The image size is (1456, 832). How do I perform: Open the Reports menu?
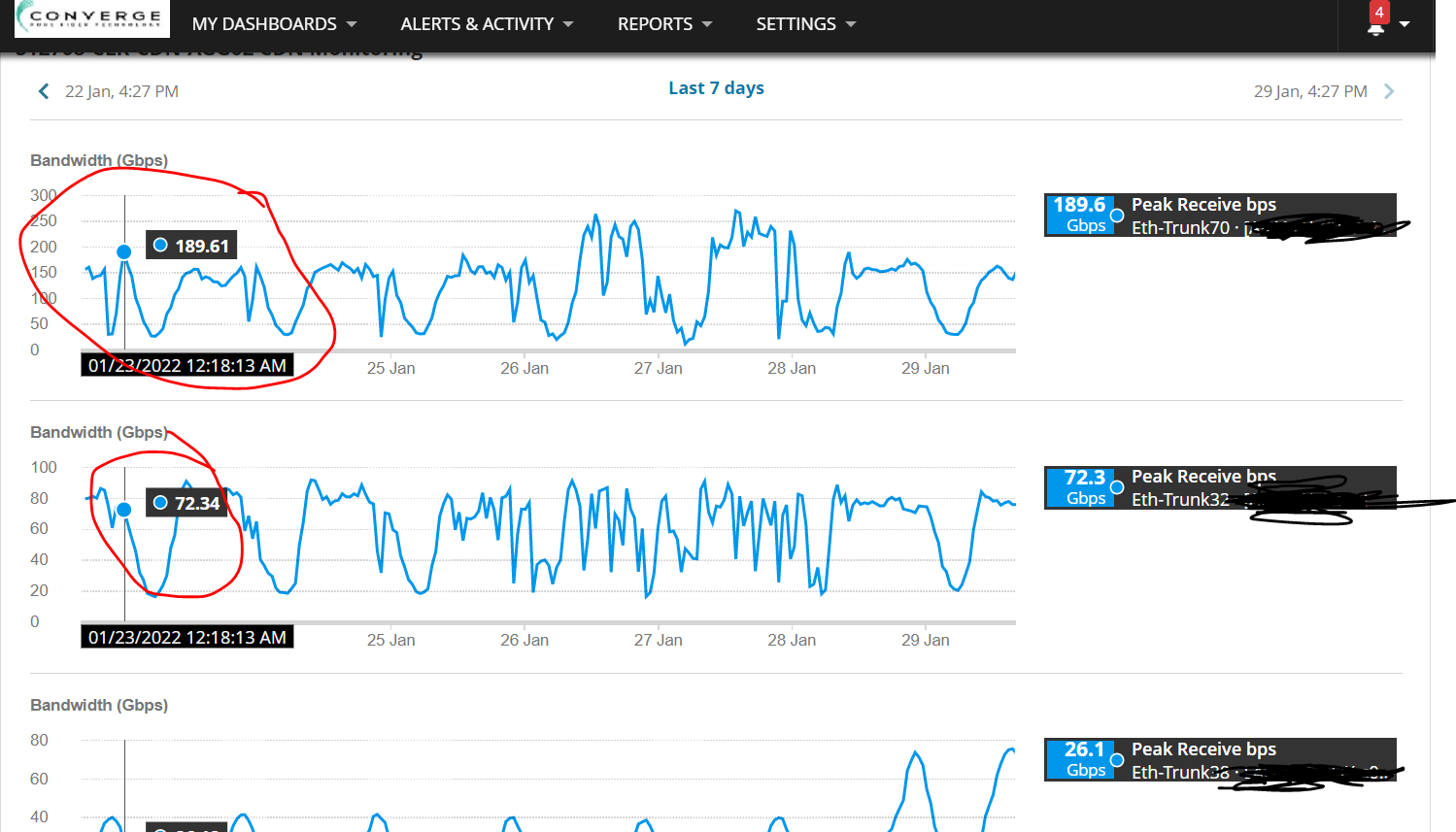[x=665, y=24]
